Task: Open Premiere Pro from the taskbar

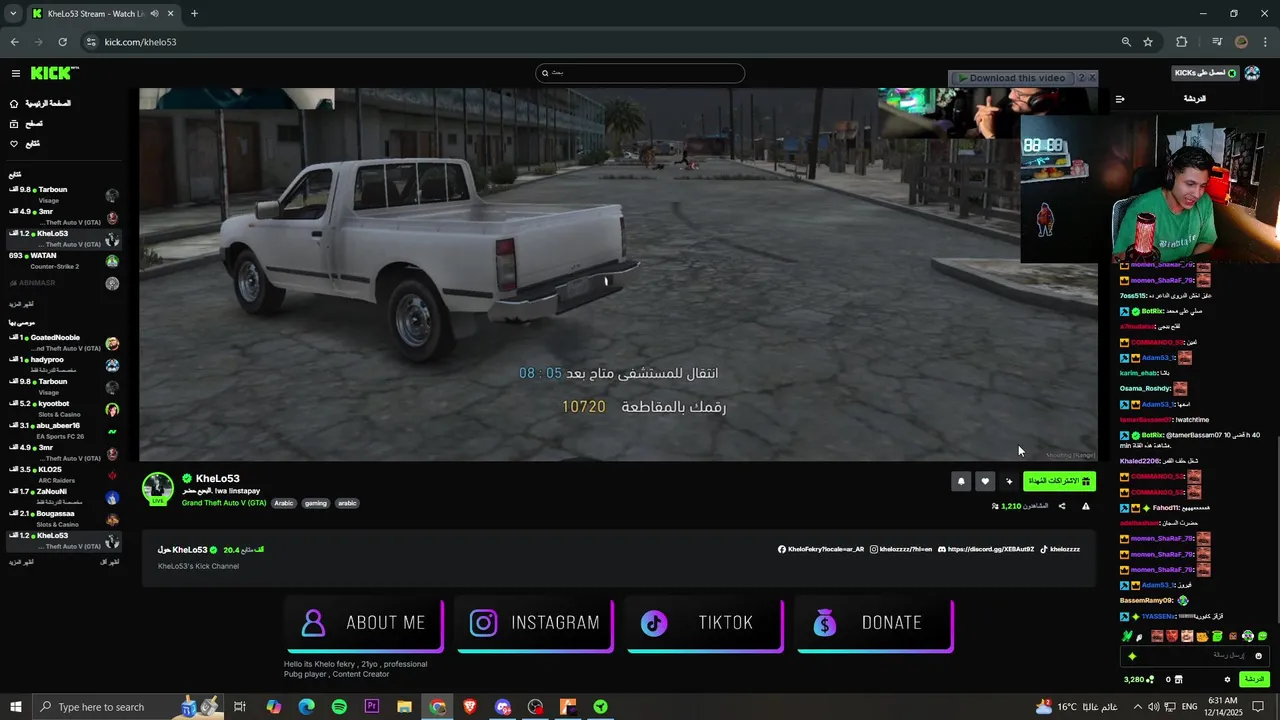Action: (372, 707)
